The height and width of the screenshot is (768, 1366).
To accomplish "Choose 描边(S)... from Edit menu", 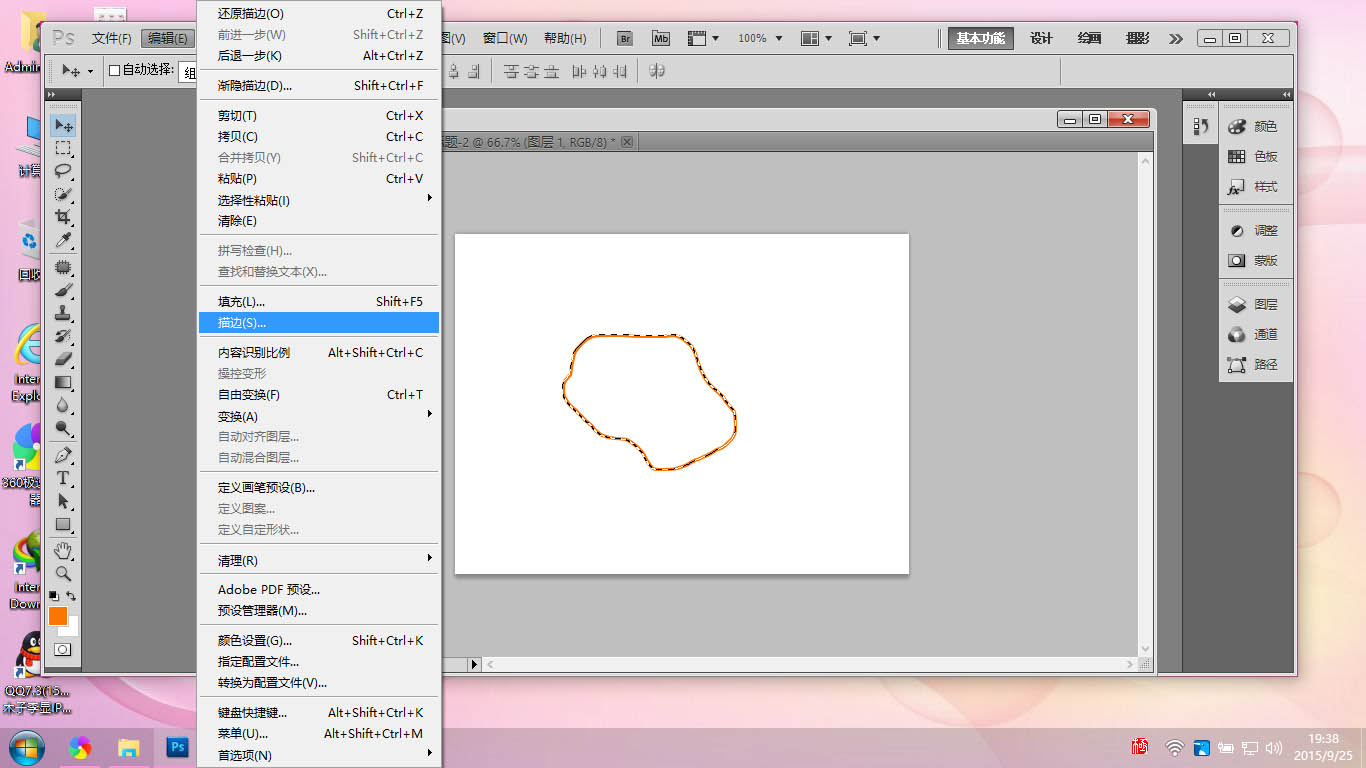I will point(318,323).
